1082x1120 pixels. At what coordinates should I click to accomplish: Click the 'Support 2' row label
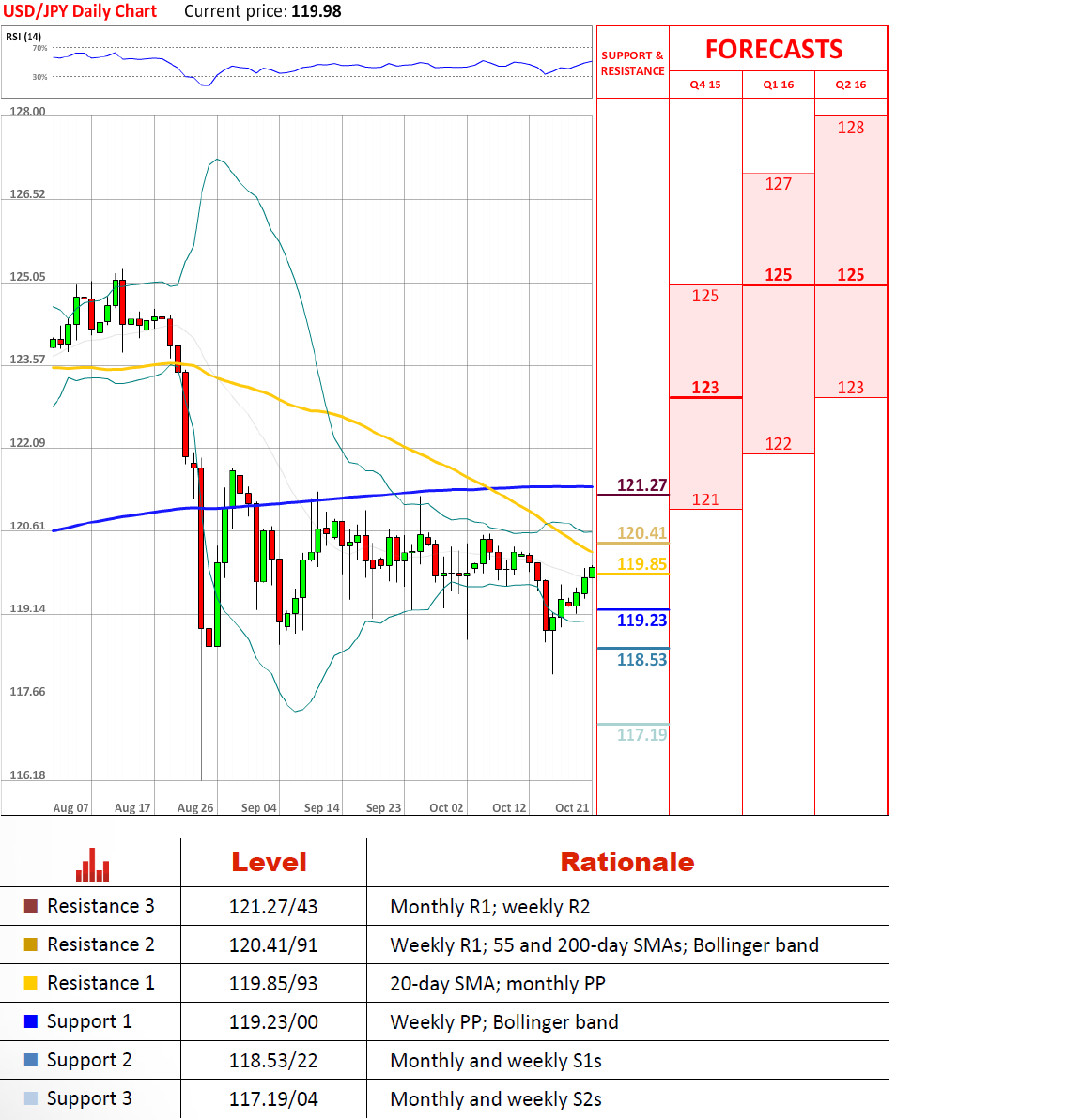[x=89, y=1061]
